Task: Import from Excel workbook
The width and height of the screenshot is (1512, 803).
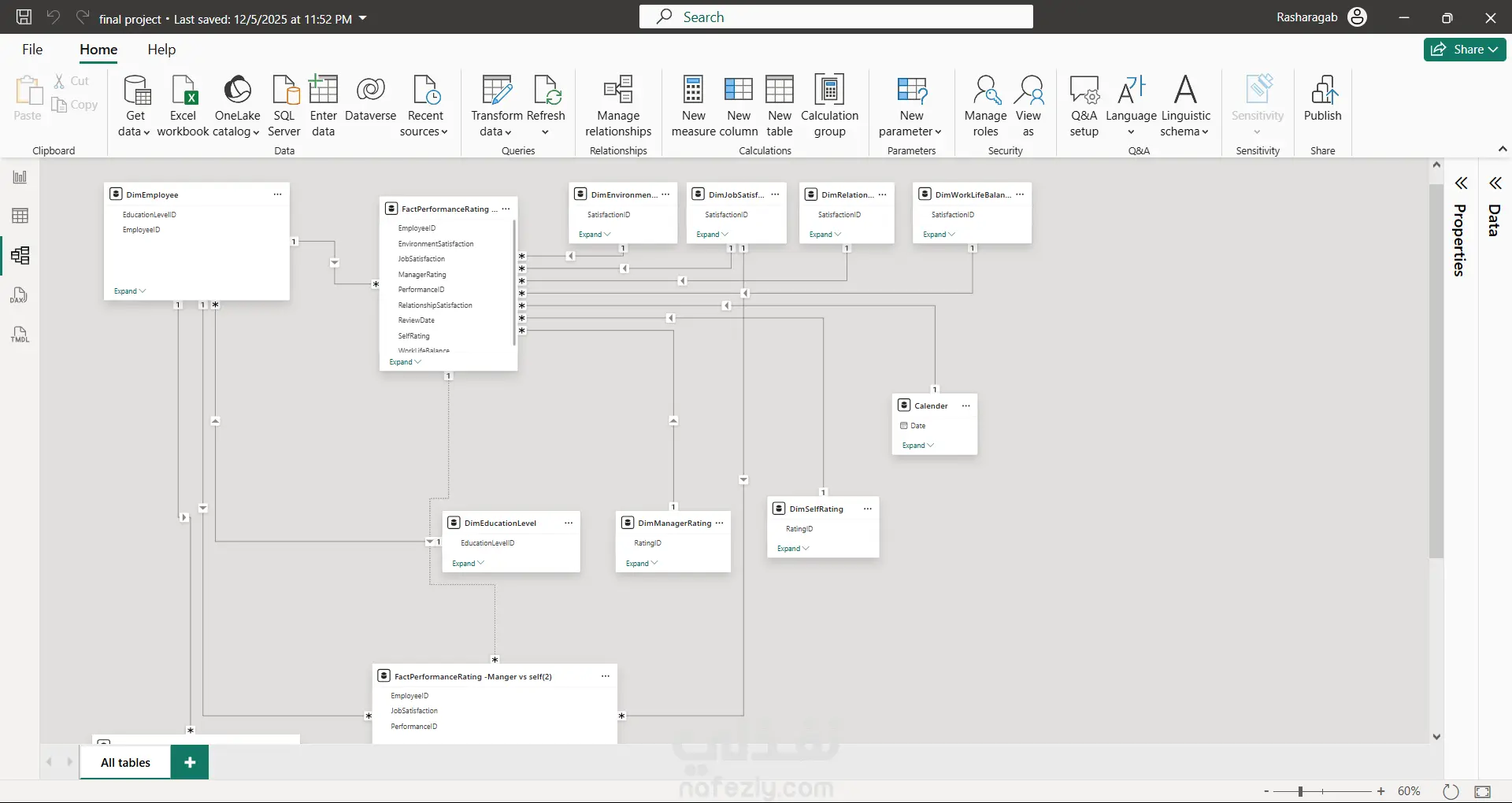Action: pyautogui.click(x=183, y=106)
